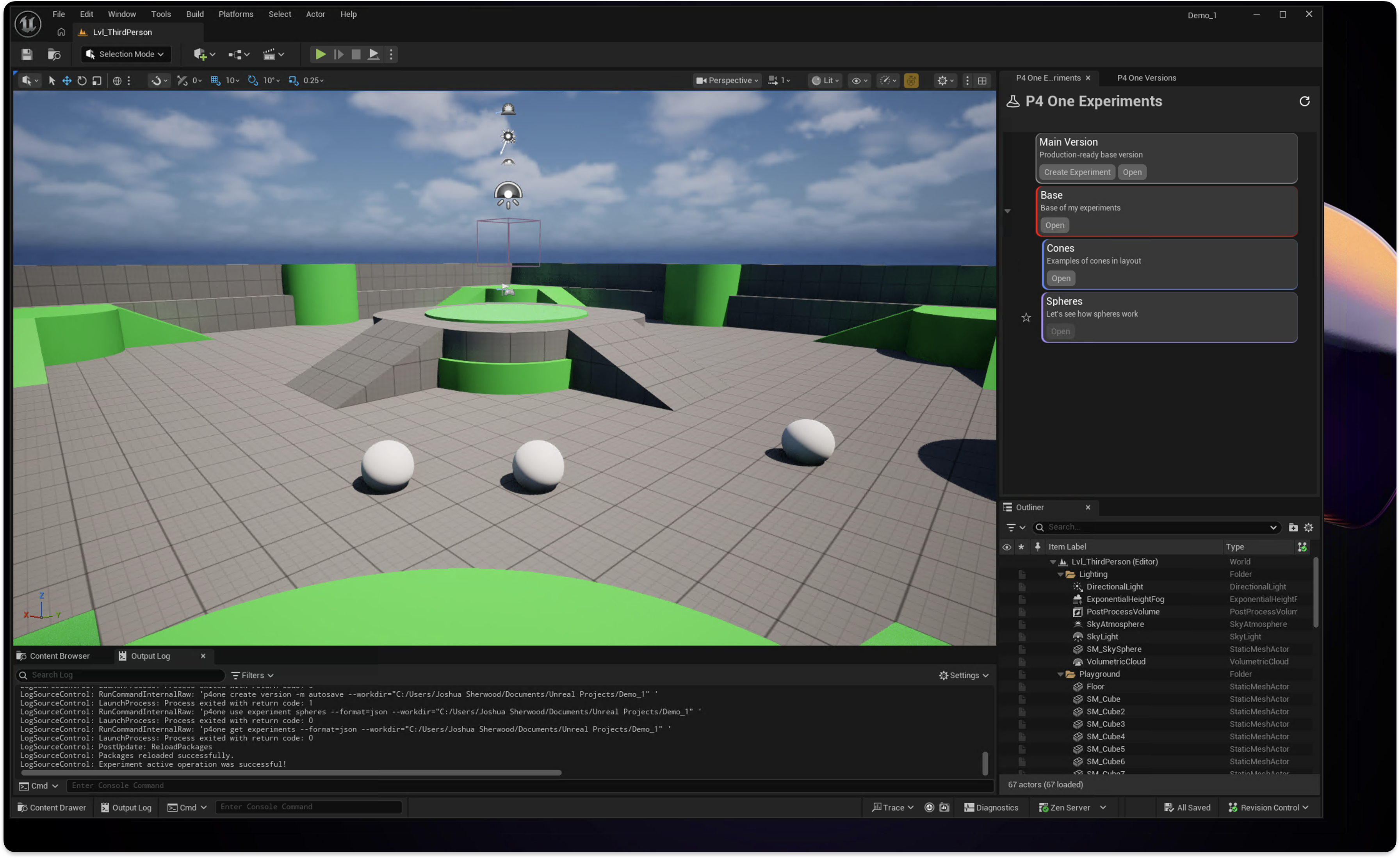The width and height of the screenshot is (1400, 858).
Task: Open the Main Version
Action: [1132, 172]
